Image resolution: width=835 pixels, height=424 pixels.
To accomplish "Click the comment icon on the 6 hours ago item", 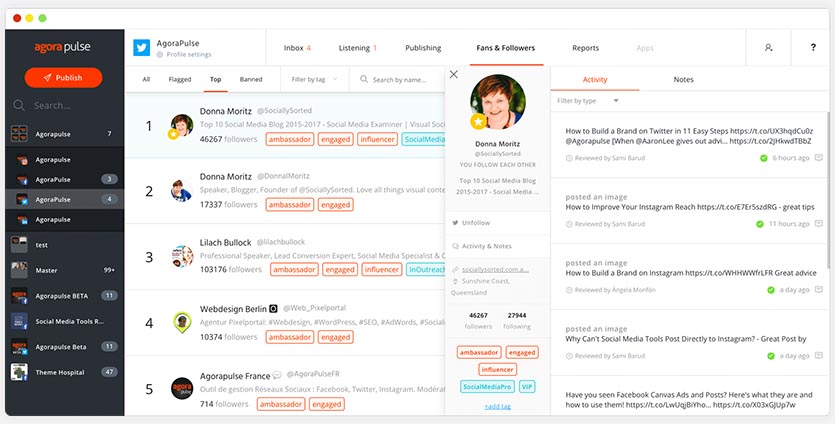I will click(x=819, y=158).
